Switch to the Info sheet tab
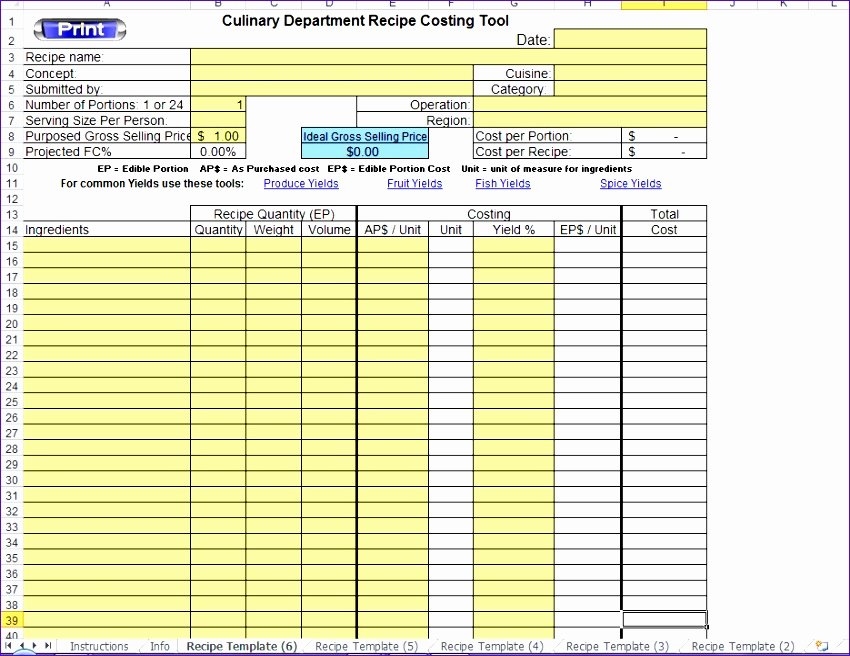Image resolution: width=850 pixels, height=656 pixels. [159, 646]
